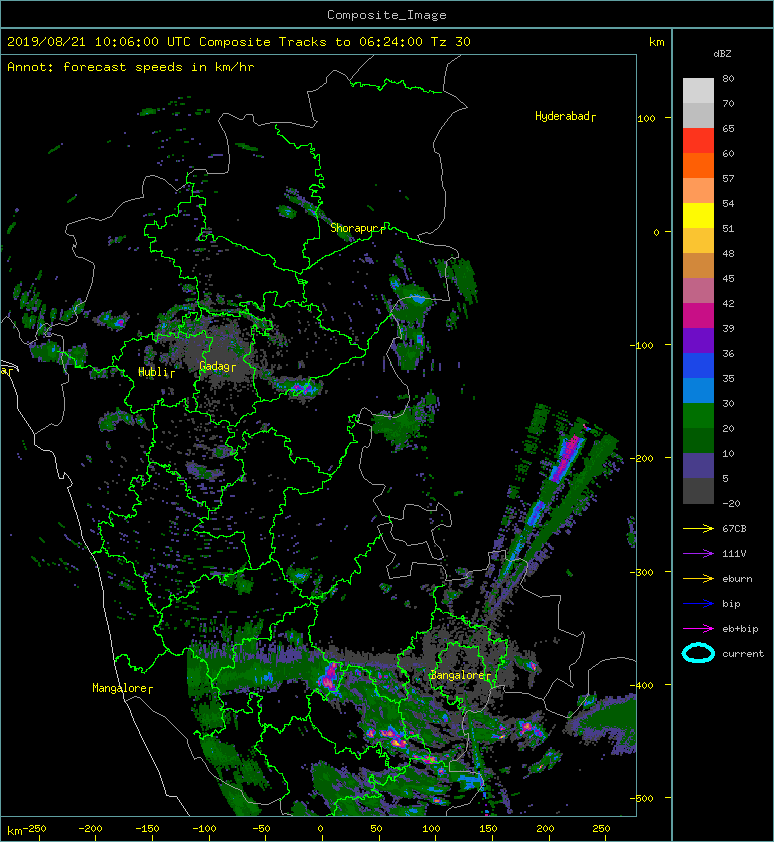Viewport: 774px width, 842px height.
Task: Pick the dark gray -20 to 5 dBZ swatch
Action: tap(698, 491)
